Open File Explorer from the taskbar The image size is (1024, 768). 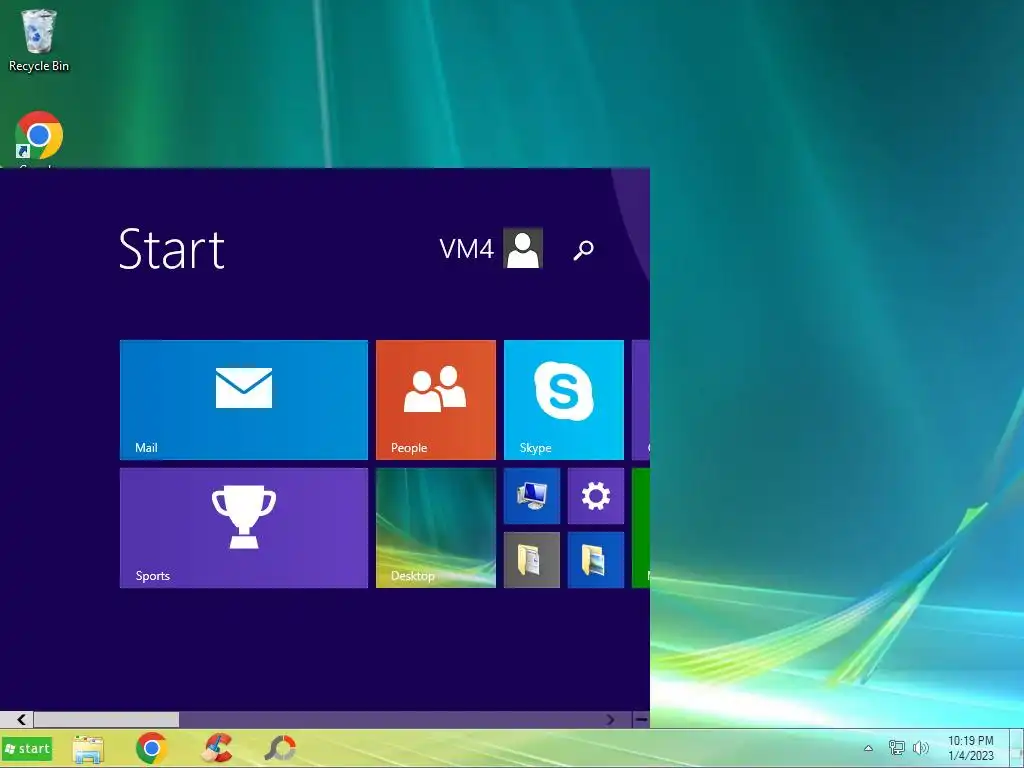[88, 749]
